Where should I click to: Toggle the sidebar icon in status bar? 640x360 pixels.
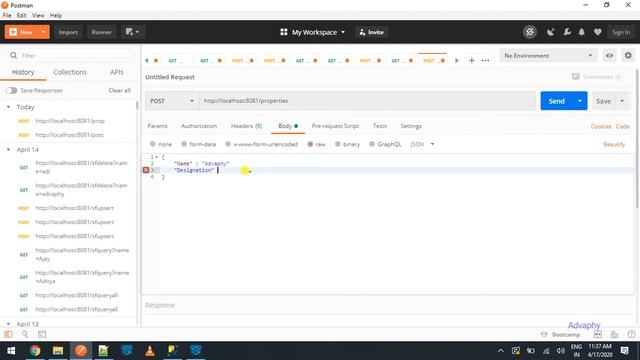coord(8,334)
